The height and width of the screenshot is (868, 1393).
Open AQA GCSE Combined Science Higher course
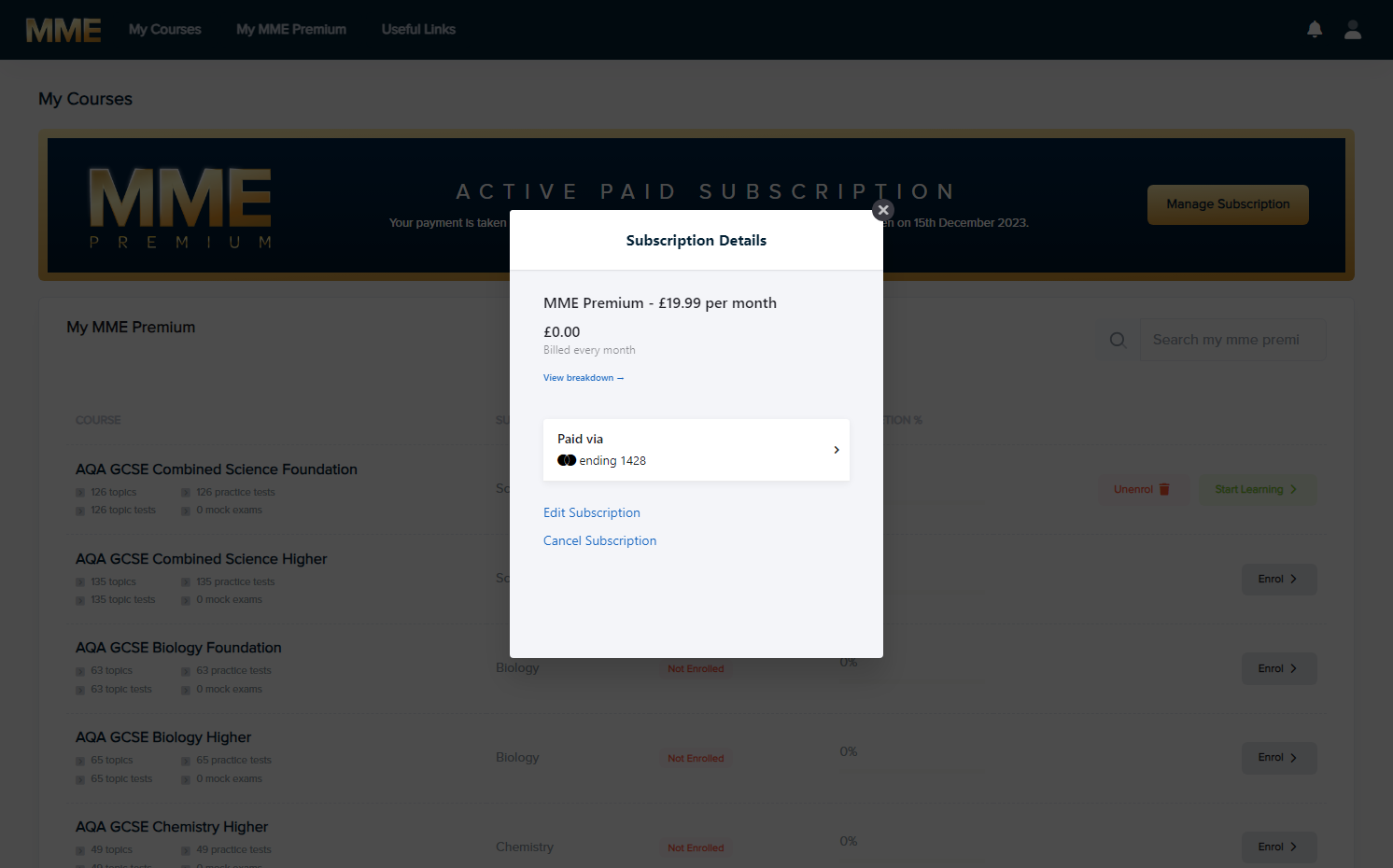[x=202, y=559]
